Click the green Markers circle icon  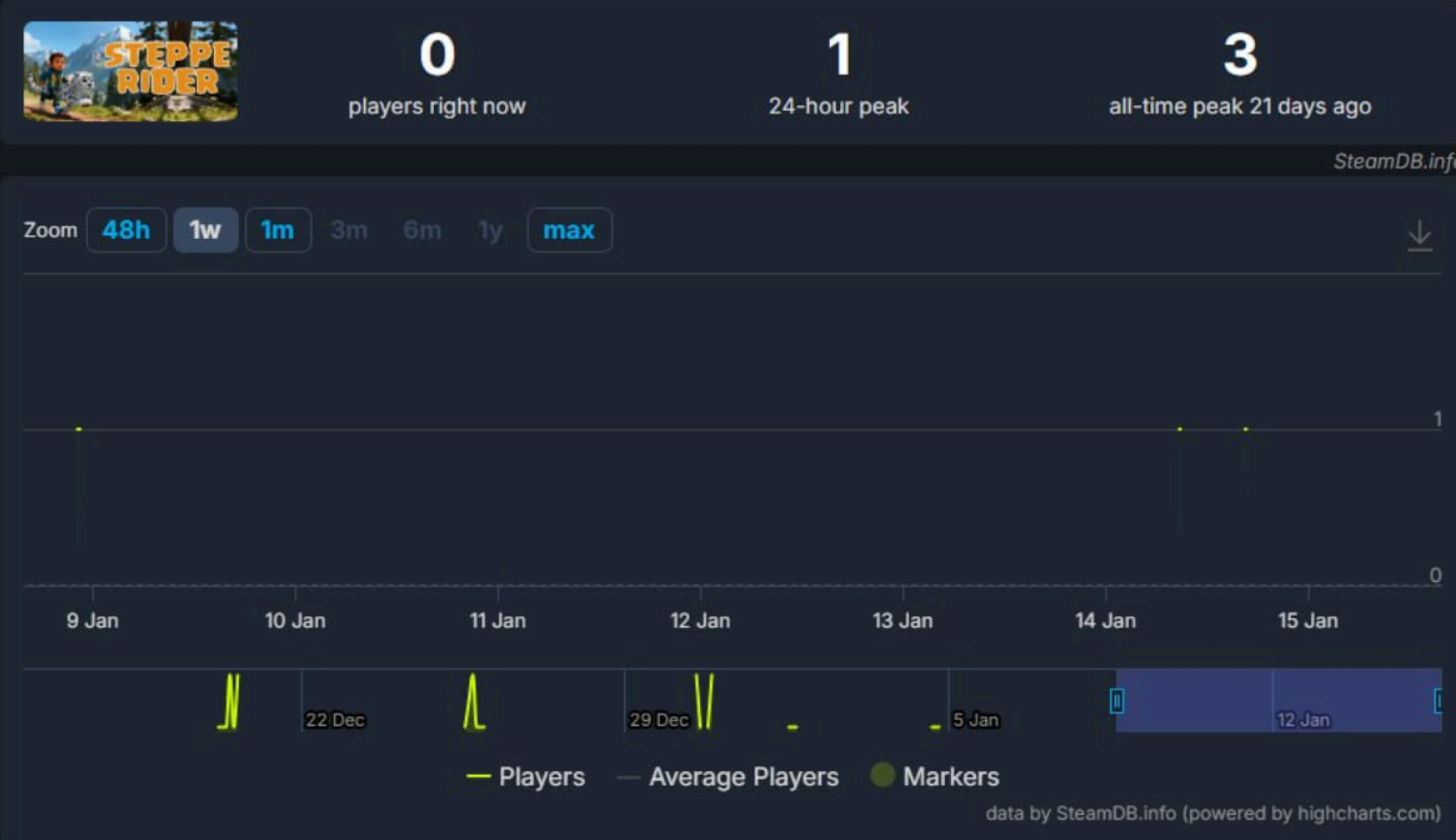(882, 775)
